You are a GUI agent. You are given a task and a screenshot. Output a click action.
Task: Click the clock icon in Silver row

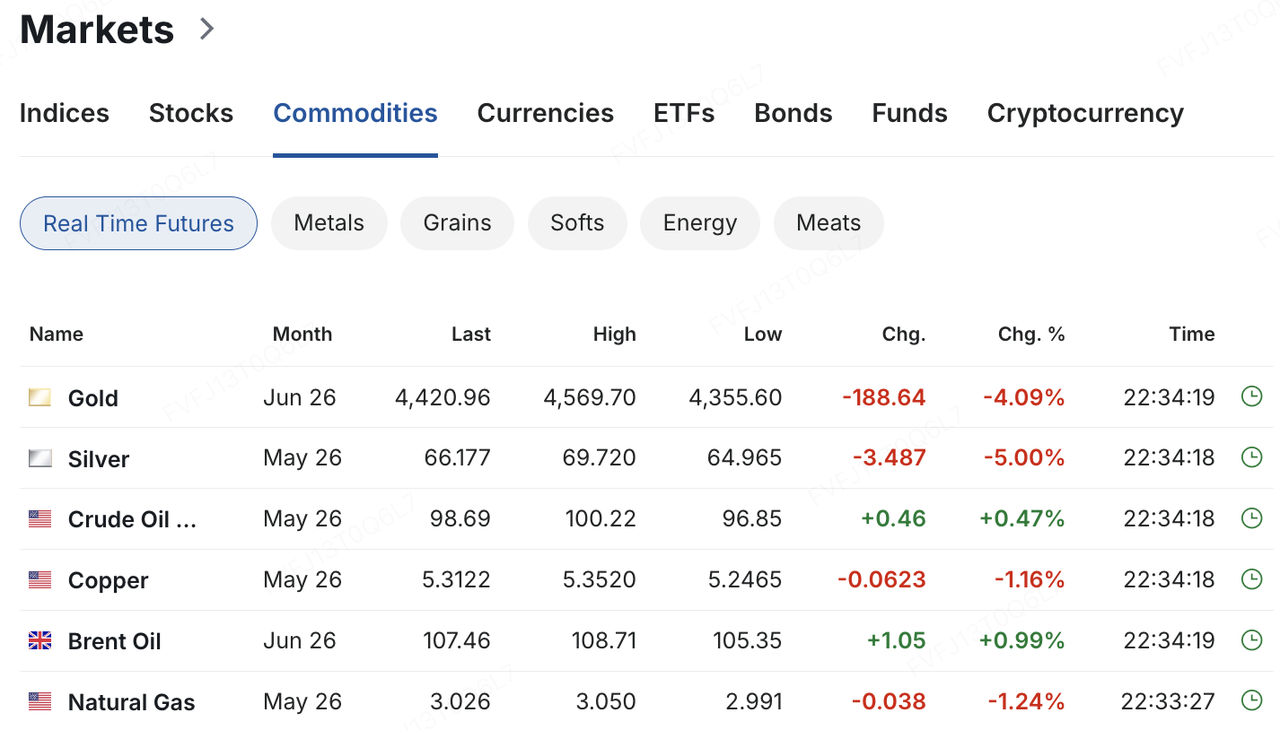[x=1251, y=458]
